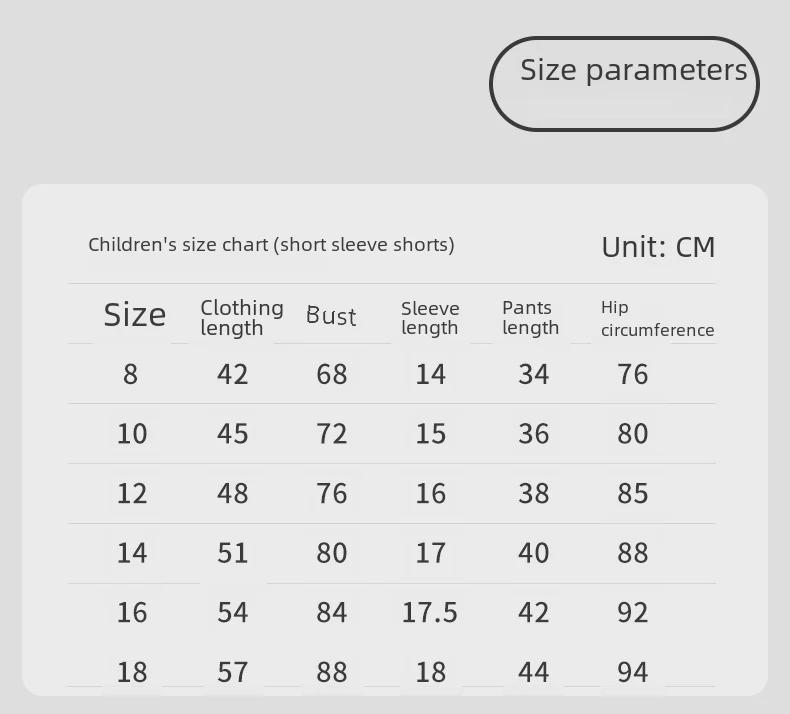Image resolution: width=790 pixels, height=714 pixels.
Task: Click the 68 bust value
Action: (332, 374)
